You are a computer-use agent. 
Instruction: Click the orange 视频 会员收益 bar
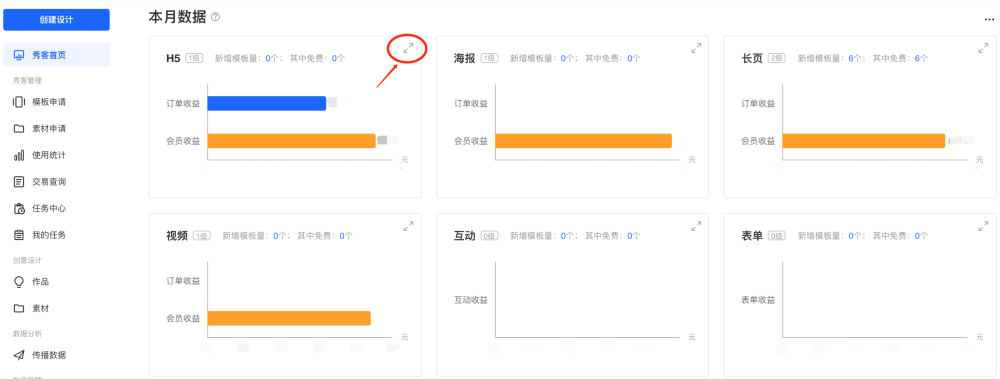(x=289, y=318)
